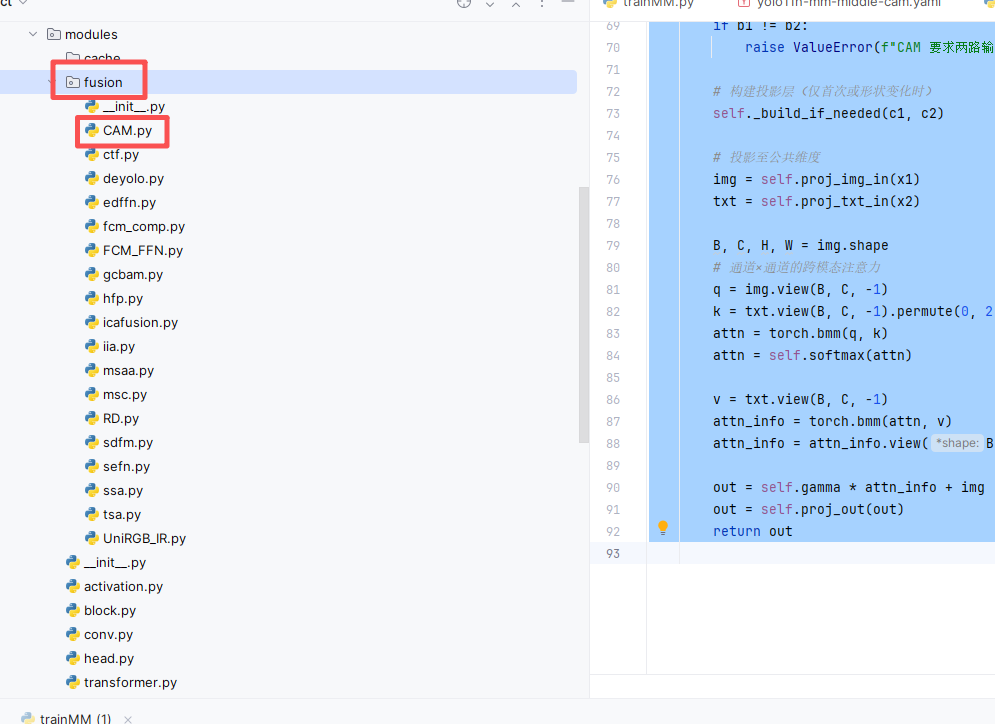This screenshot has width=995, height=724.
Task: Click the Python icon of deyolo.py
Action: [x=92, y=178]
